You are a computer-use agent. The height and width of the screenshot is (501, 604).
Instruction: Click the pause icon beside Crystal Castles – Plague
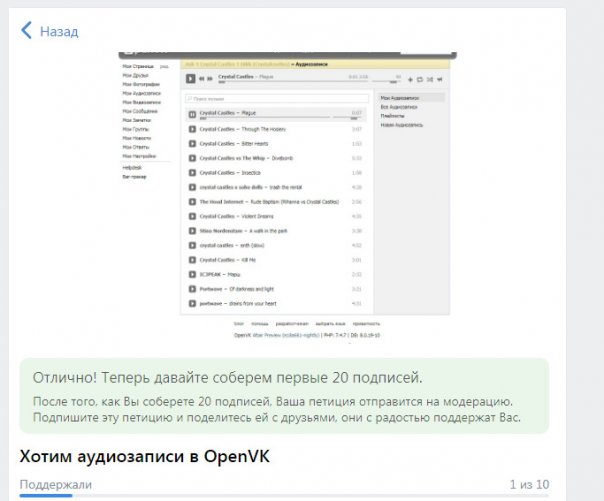[192, 114]
